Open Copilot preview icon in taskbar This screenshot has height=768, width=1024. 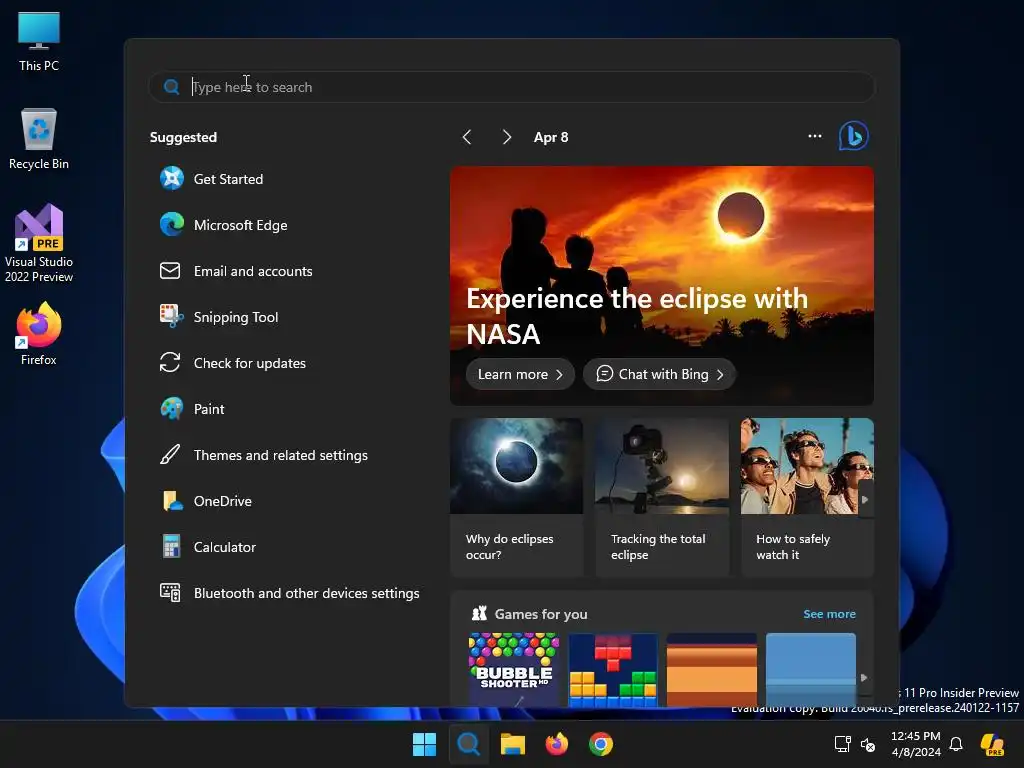coord(992,744)
